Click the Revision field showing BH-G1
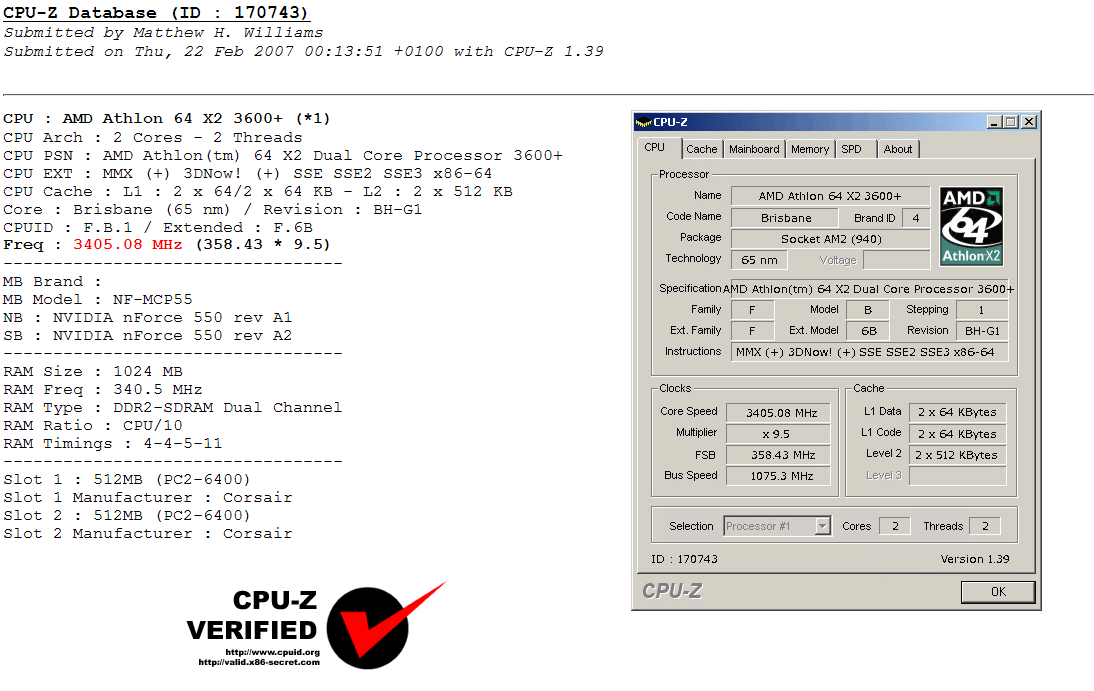Screen dimensions: 1094x691 [982, 331]
